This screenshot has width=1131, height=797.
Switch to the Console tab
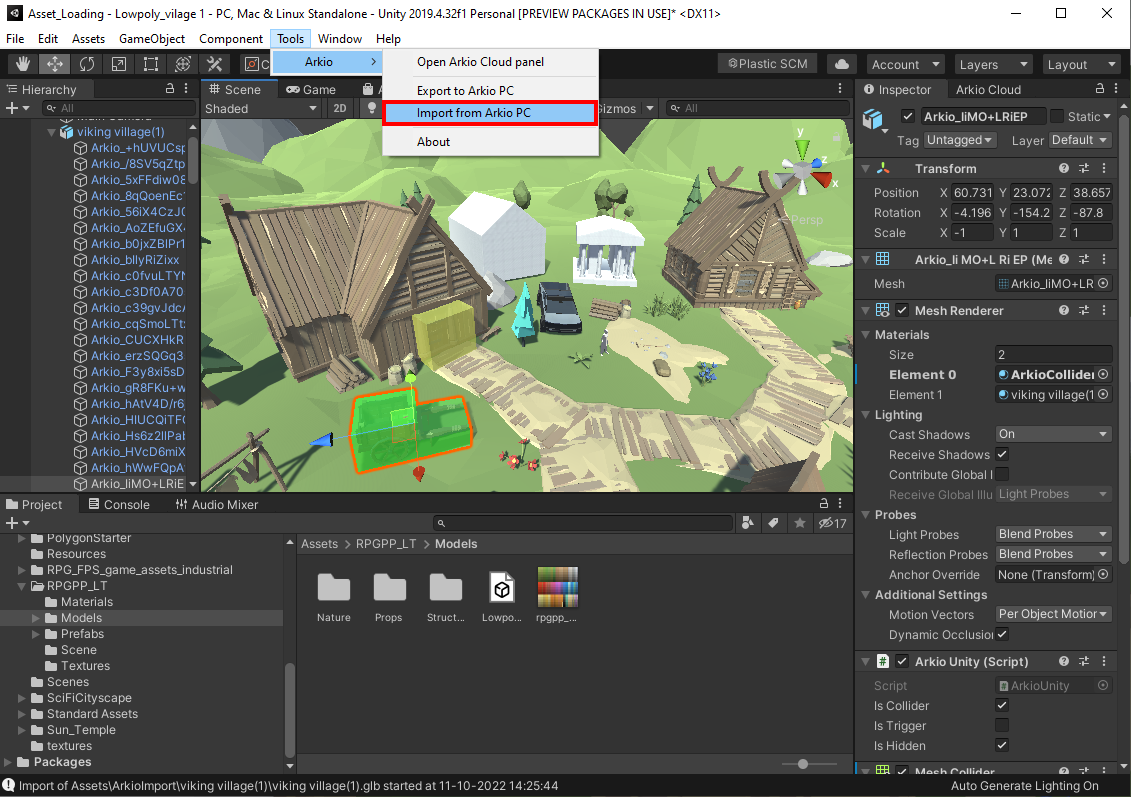pyautogui.click(x=119, y=504)
